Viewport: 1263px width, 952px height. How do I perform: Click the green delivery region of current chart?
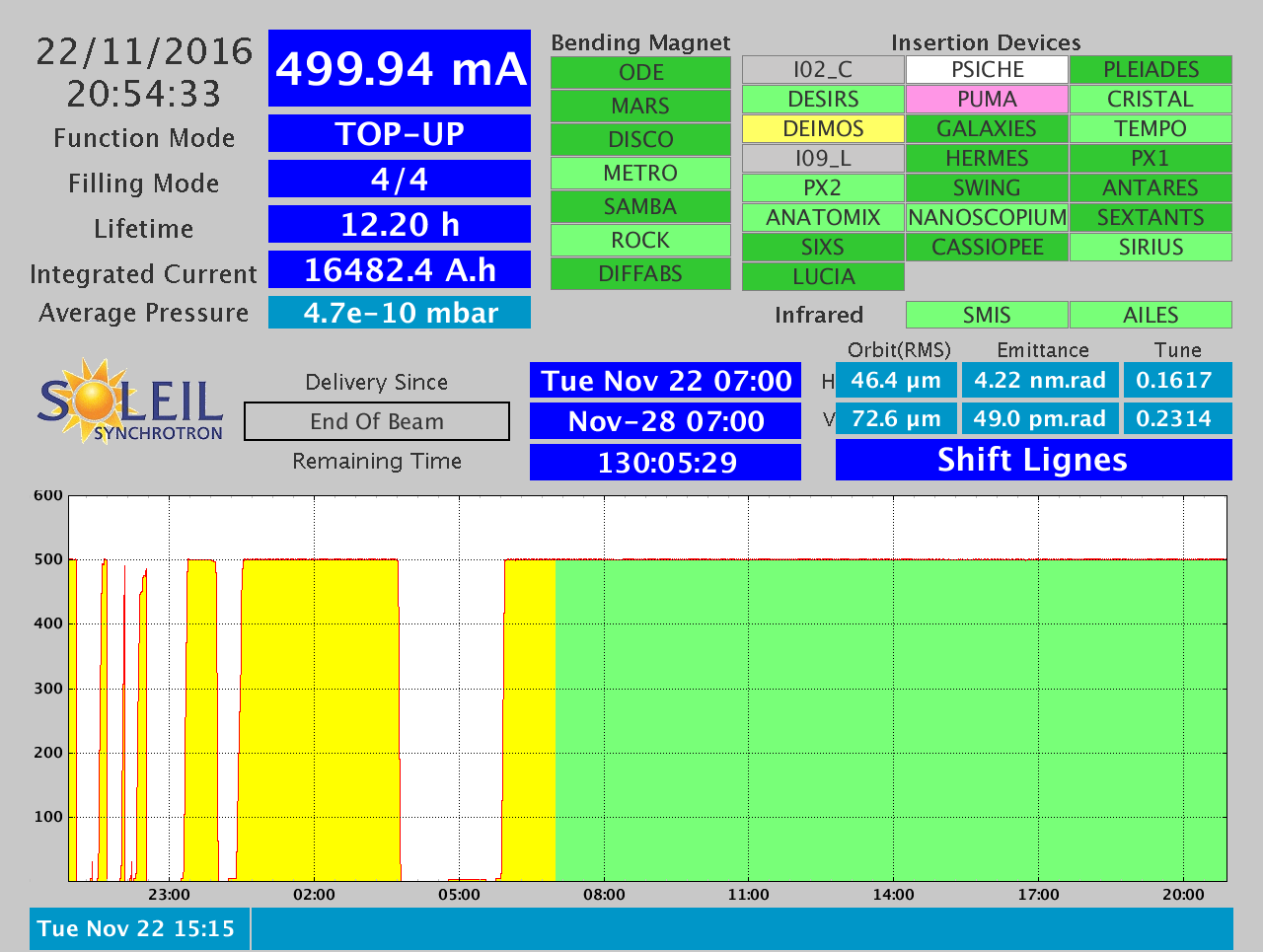click(x=891, y=720)
